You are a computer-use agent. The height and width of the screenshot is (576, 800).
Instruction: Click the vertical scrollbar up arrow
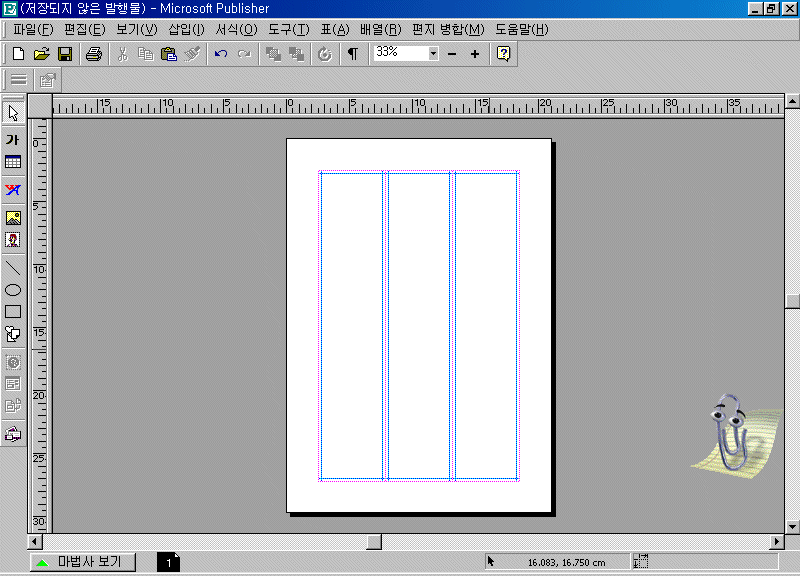pyautogui.click(x=792, y=101)
